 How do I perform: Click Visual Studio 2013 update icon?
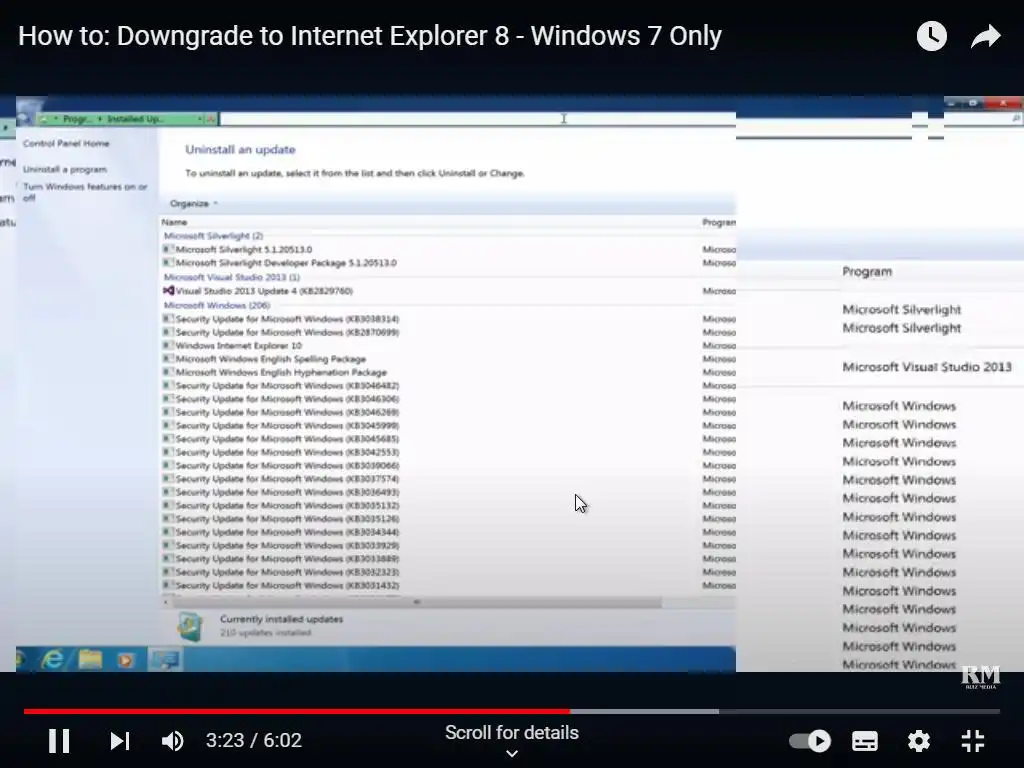click(x=168, y=291)
